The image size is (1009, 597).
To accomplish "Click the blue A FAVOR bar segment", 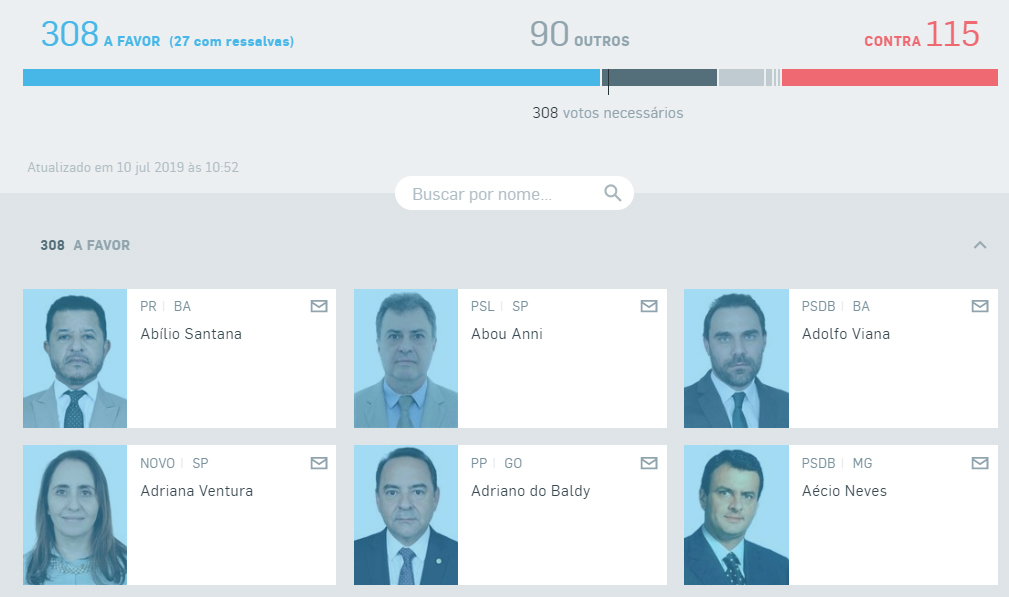I will 311,77.
